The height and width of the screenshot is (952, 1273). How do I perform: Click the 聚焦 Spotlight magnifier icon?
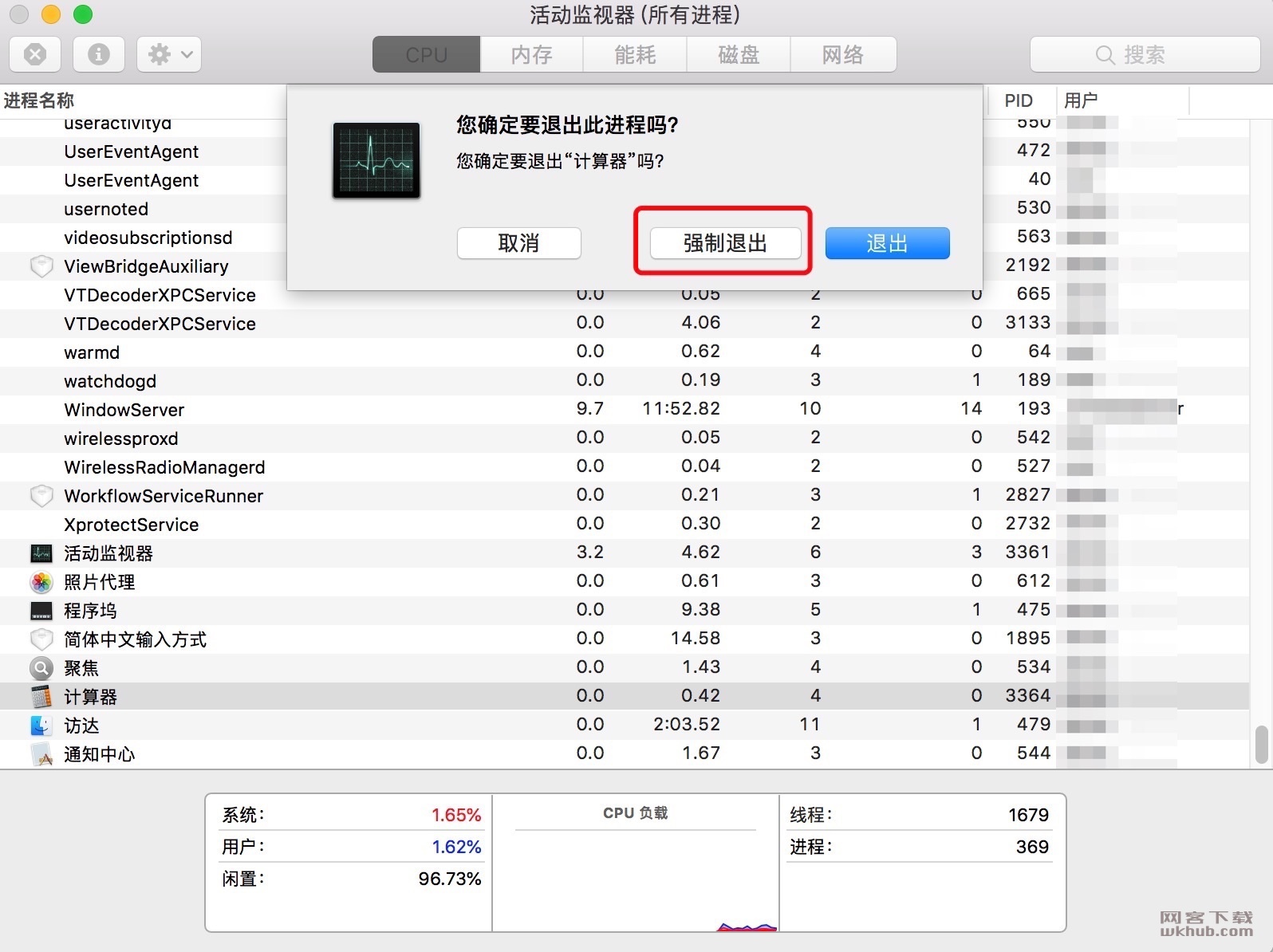(41, 668)
